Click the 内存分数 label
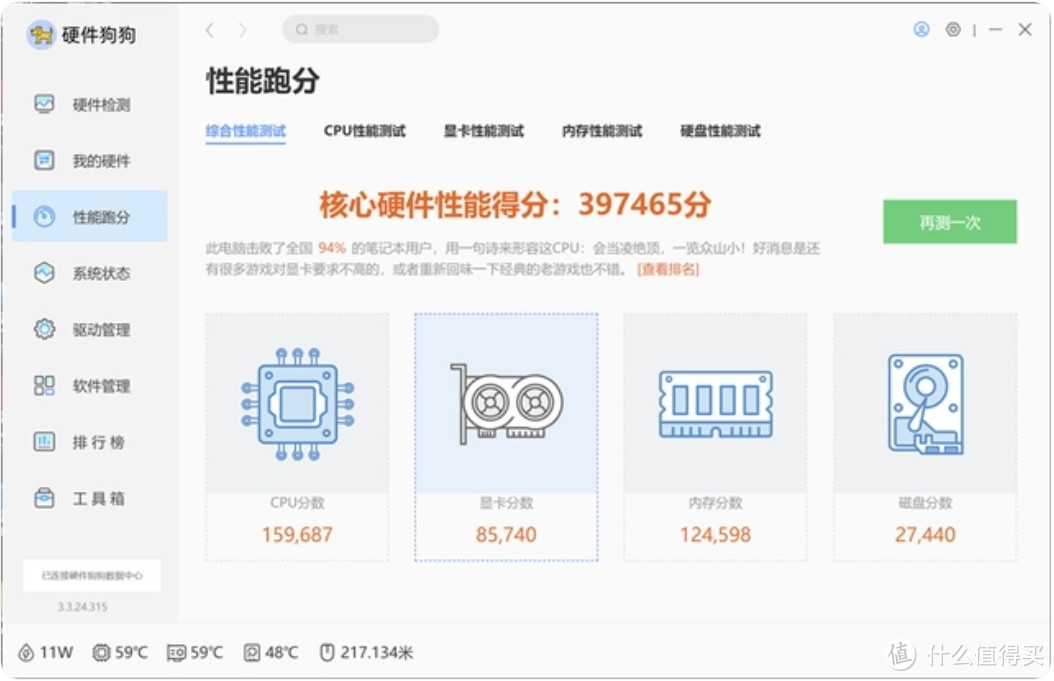The width and height of the screenshot is (1054, 681). tap(715, 503)
